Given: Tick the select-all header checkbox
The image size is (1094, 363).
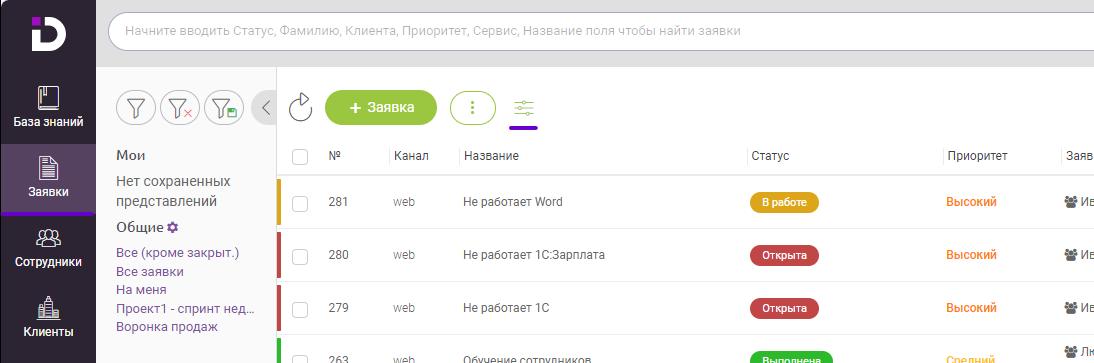Looking at the screenshot, I should point(300,156).
